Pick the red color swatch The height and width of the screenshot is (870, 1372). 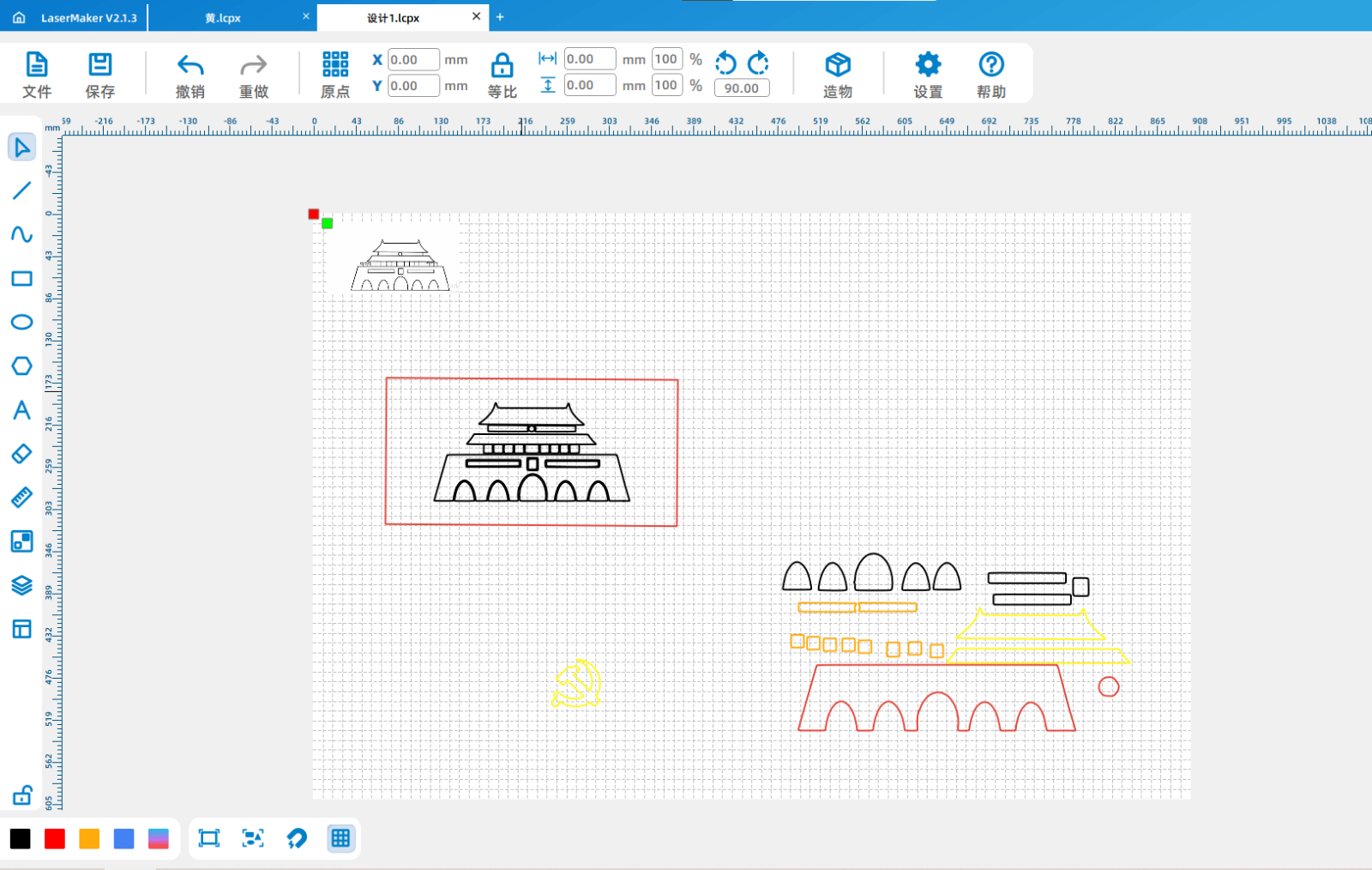pos(55,838)
